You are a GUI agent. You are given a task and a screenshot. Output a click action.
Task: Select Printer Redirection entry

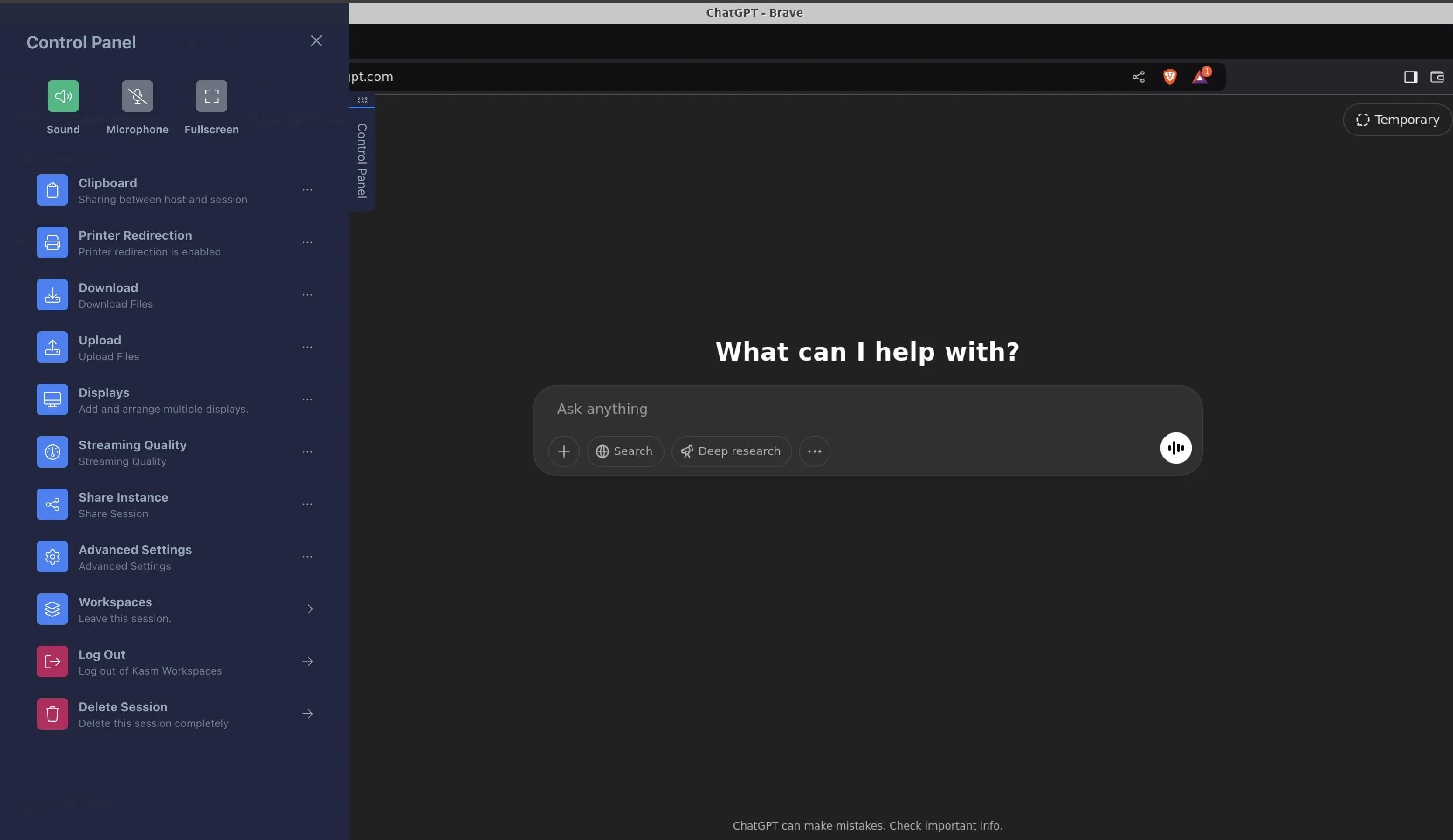(175, 243)
